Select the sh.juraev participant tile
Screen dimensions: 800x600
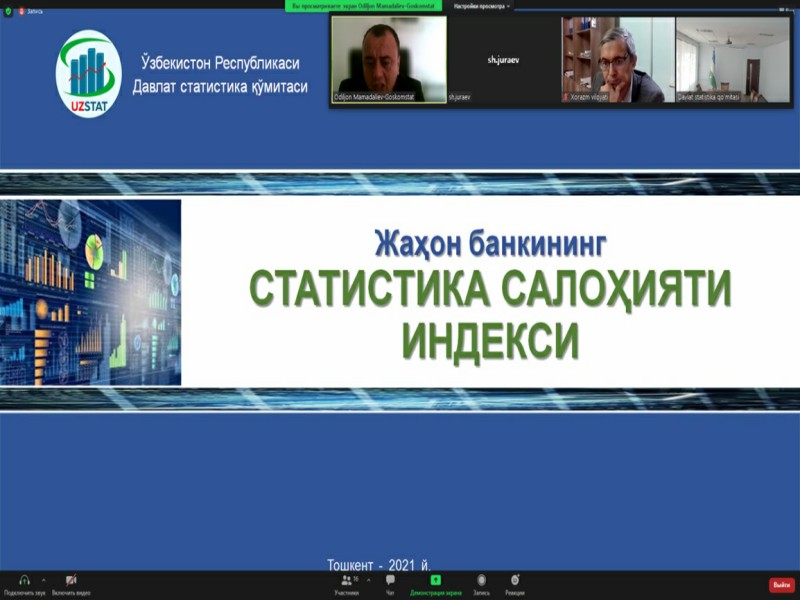(503, 59)
